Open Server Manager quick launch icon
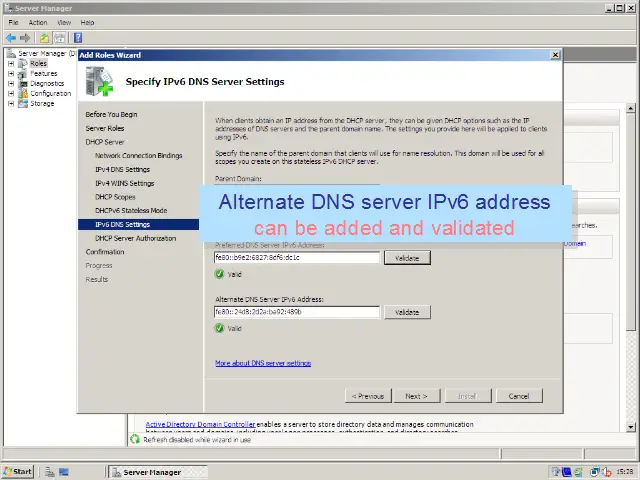 [x=50, y=472]
